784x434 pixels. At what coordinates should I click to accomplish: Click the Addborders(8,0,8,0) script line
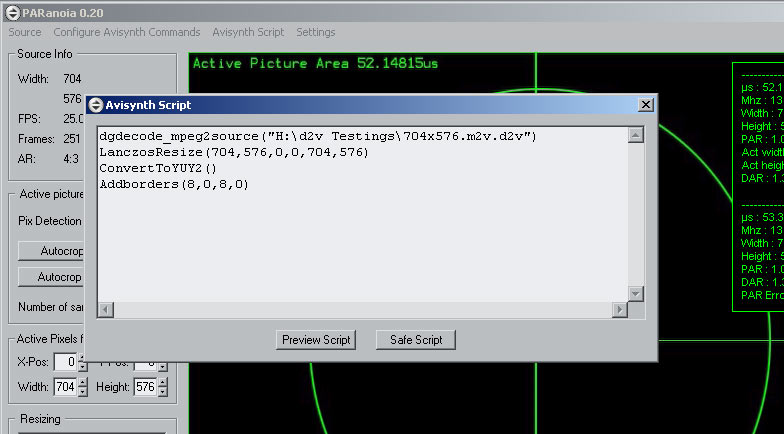pos(174,184)
